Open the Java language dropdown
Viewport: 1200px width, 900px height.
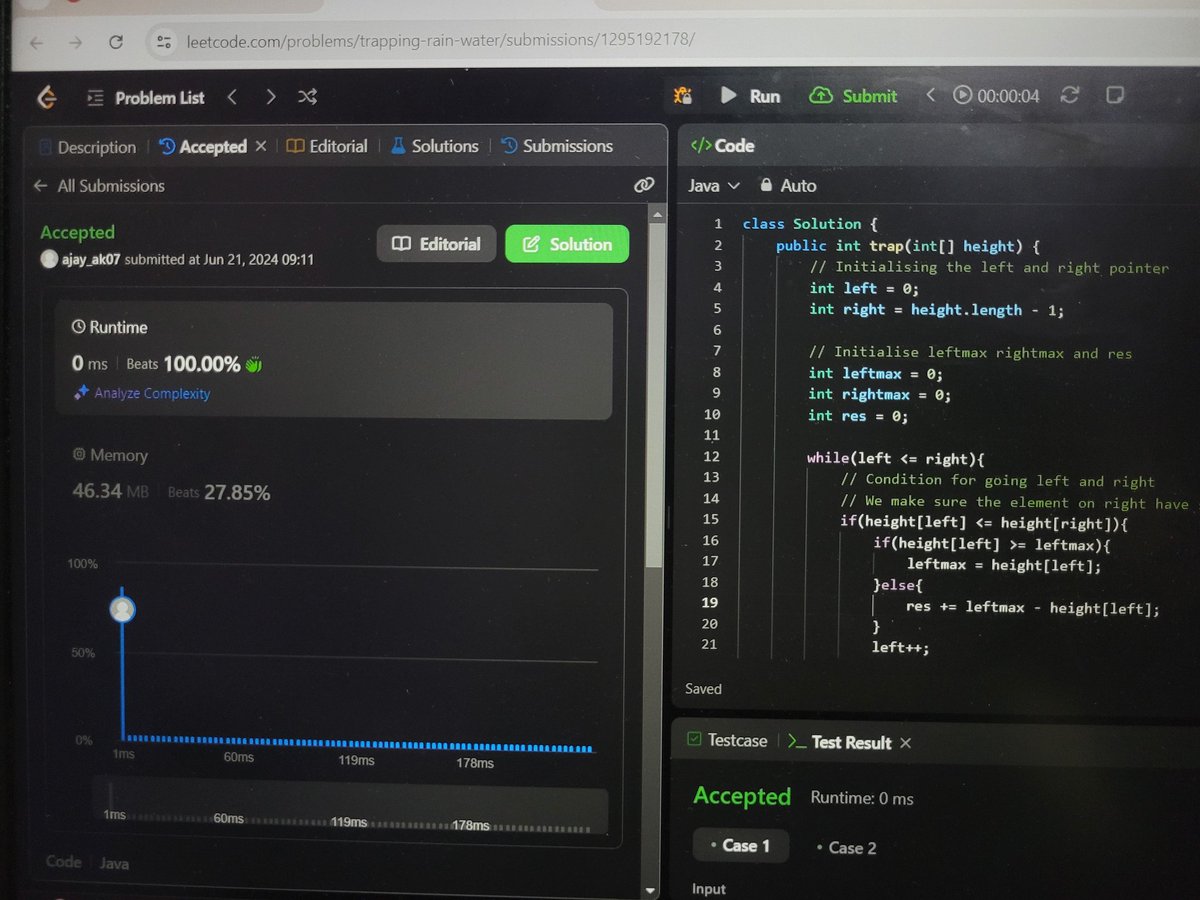pyautogui.click(x=713, y=186)
